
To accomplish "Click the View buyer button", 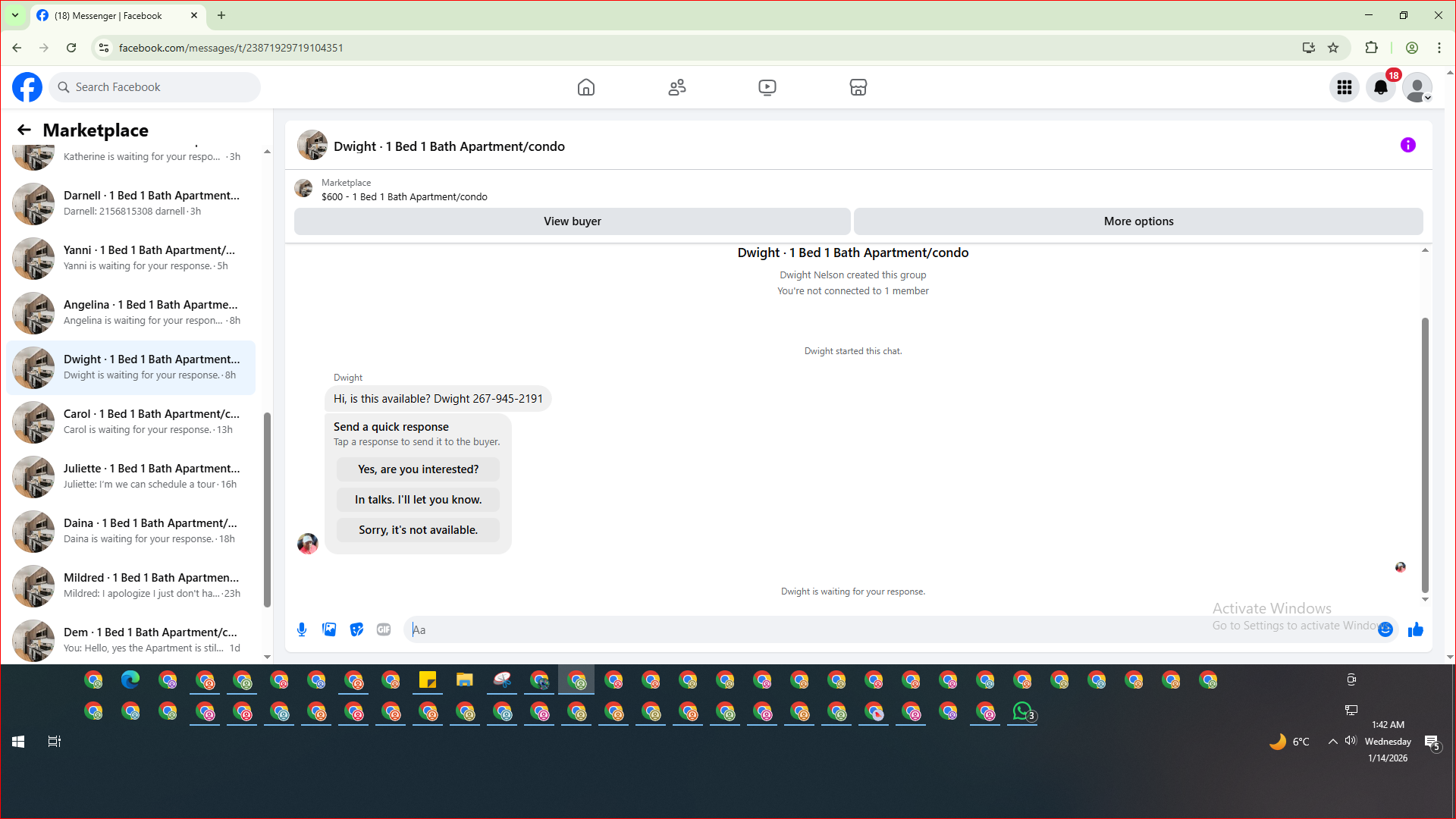I will pos(572,221).
